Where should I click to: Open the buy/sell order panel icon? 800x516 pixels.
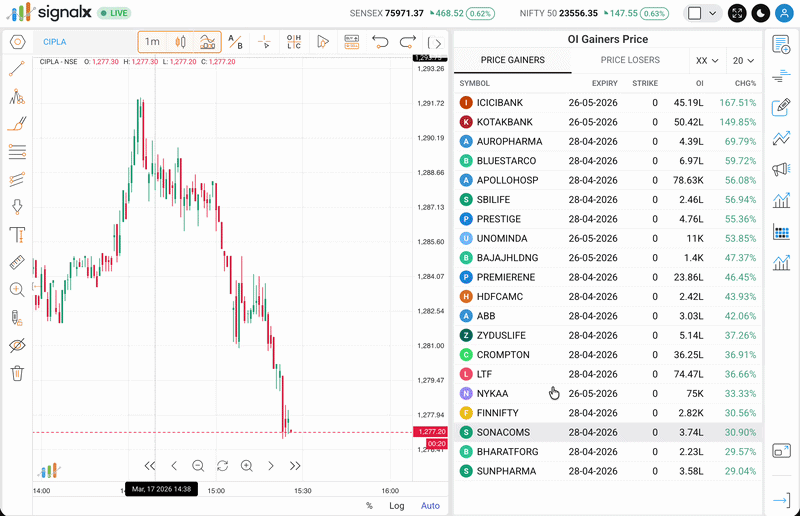352,42
